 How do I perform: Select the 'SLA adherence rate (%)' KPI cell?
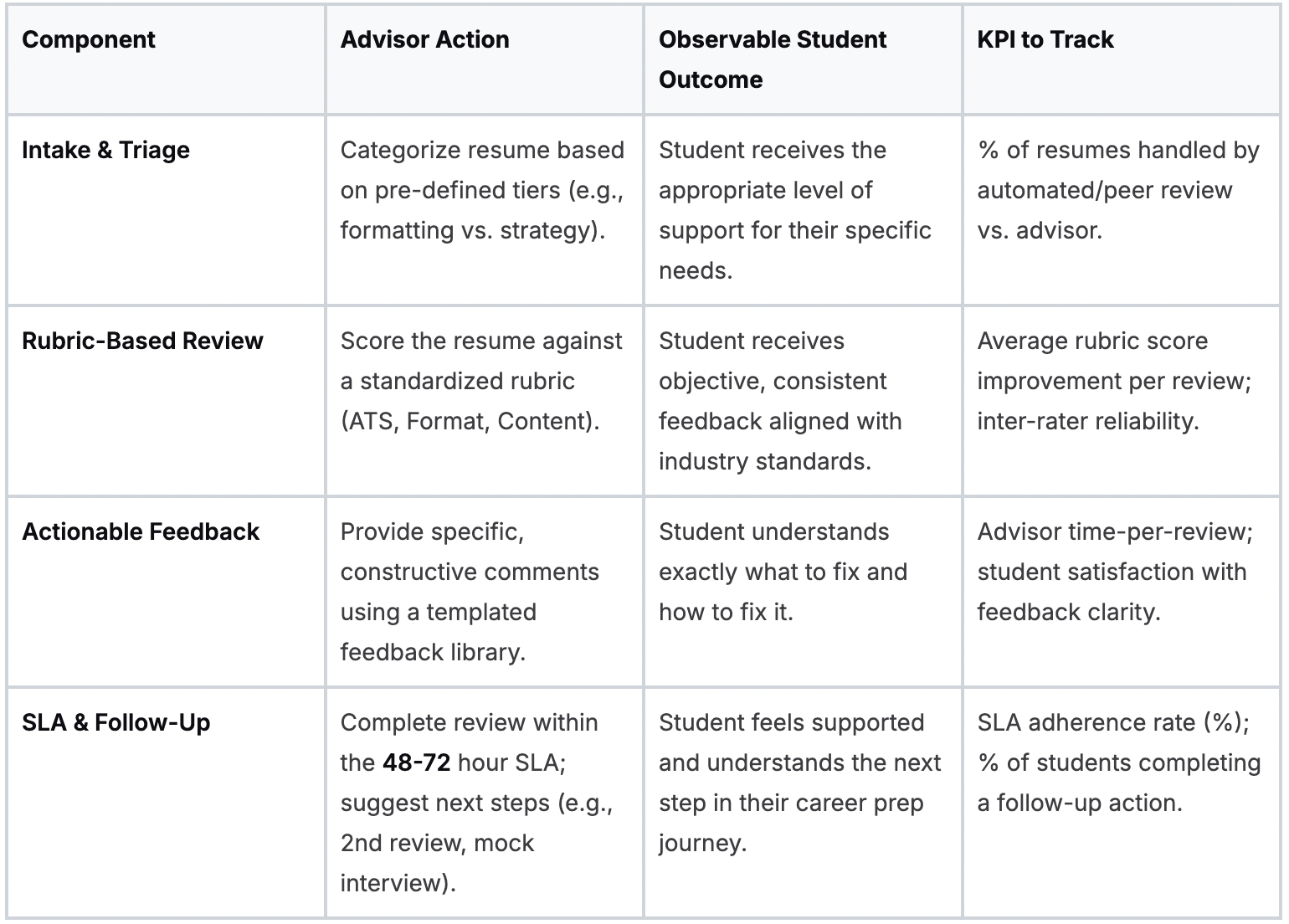(x=1117, y=762)
